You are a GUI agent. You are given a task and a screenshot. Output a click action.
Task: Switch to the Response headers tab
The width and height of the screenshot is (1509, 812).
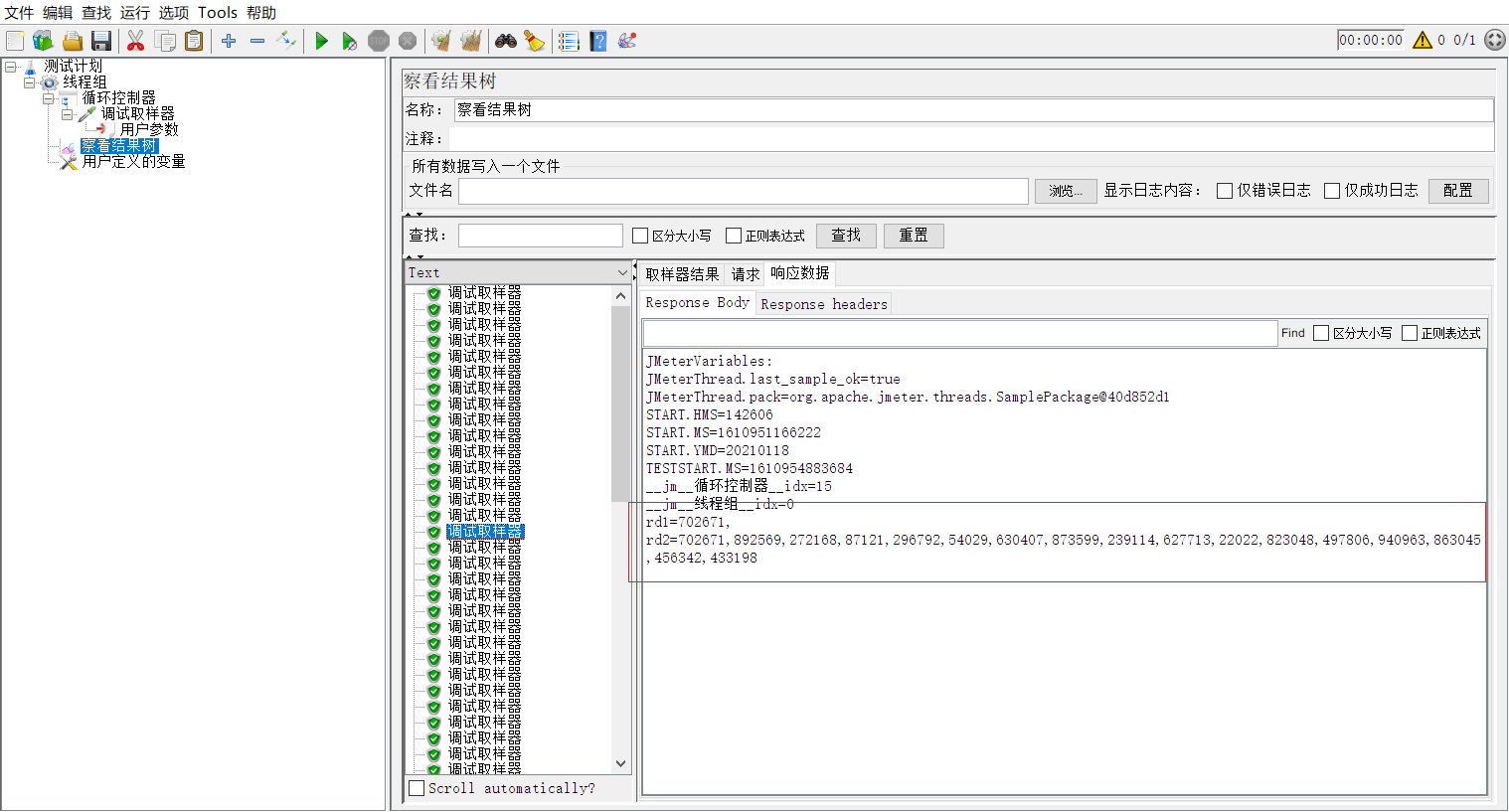tap(823, 303)
